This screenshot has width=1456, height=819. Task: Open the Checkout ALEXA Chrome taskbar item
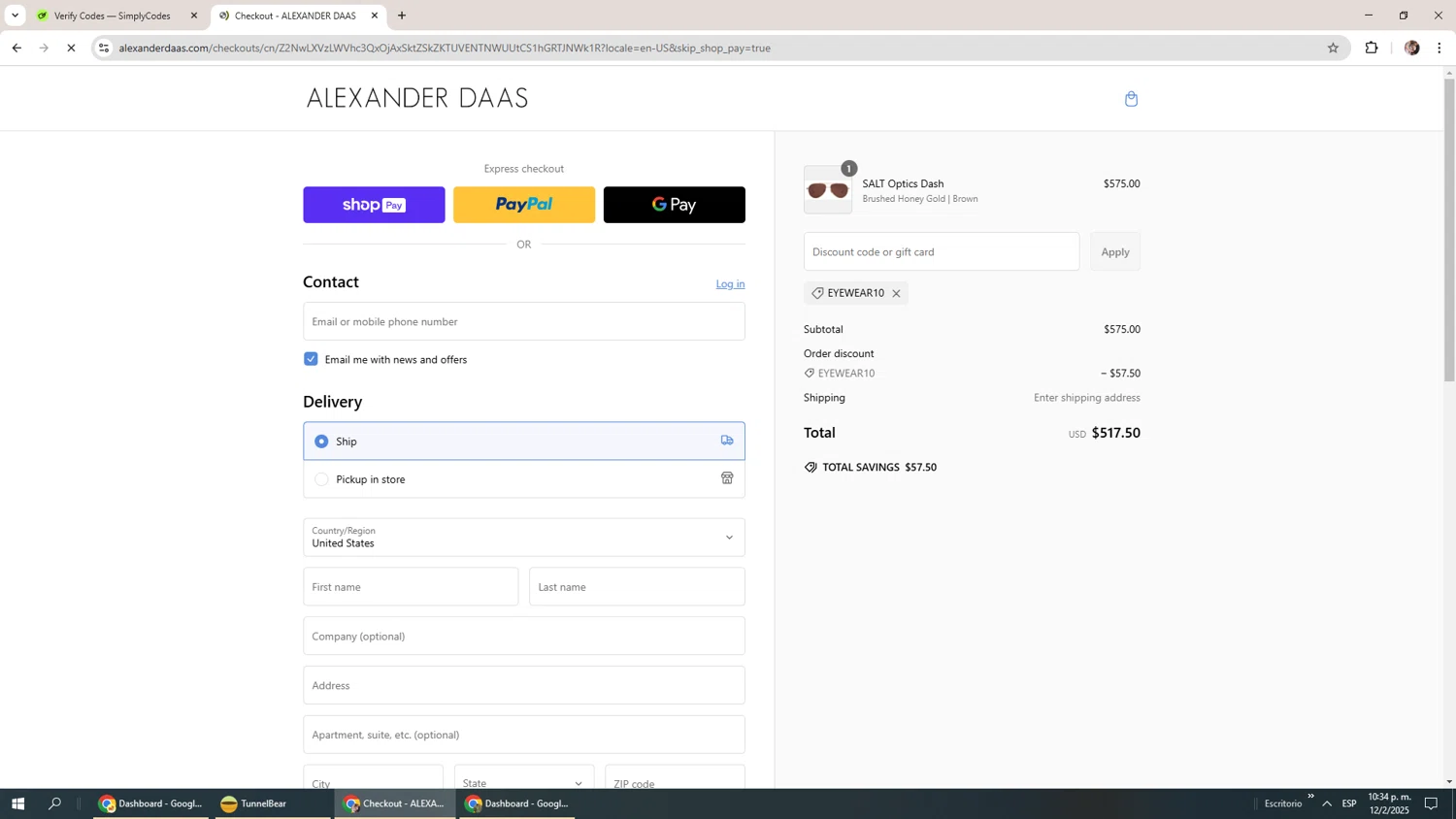point(395,803)
